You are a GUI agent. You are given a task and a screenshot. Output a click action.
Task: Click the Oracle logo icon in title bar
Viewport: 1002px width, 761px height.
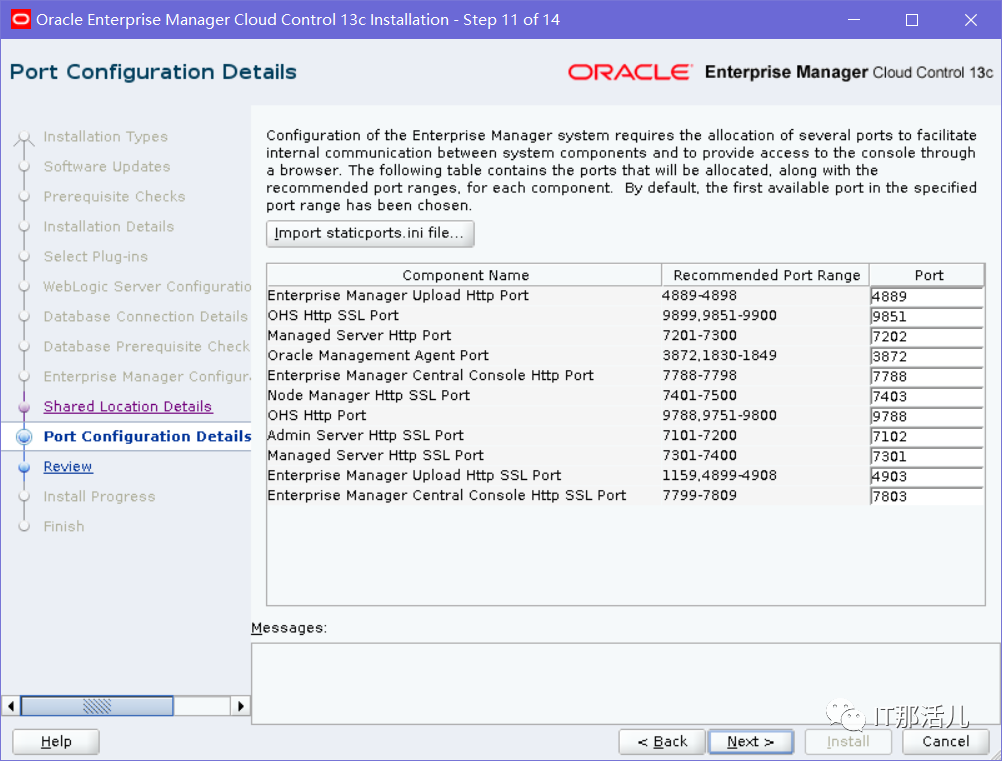20,19
